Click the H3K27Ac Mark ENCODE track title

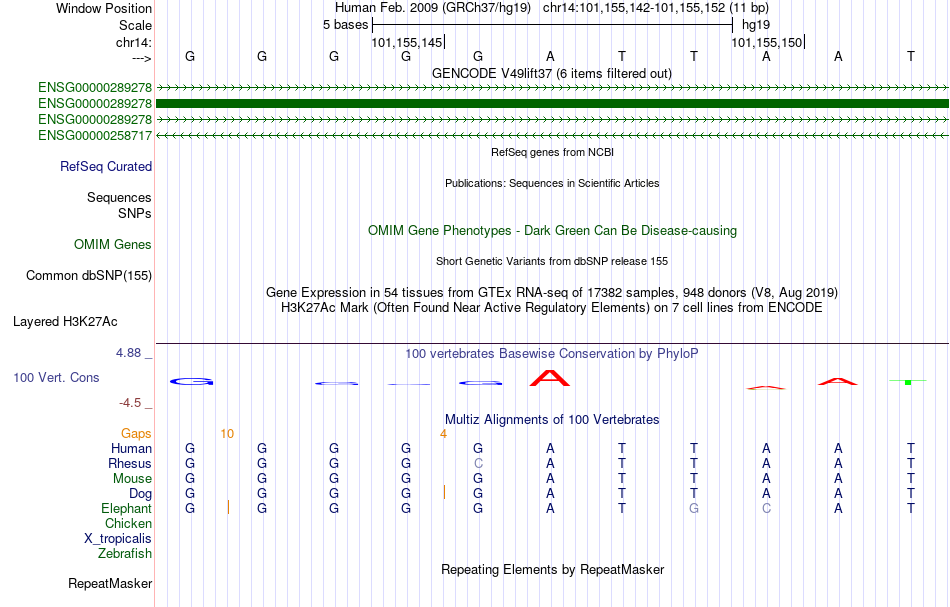[552, 308]
